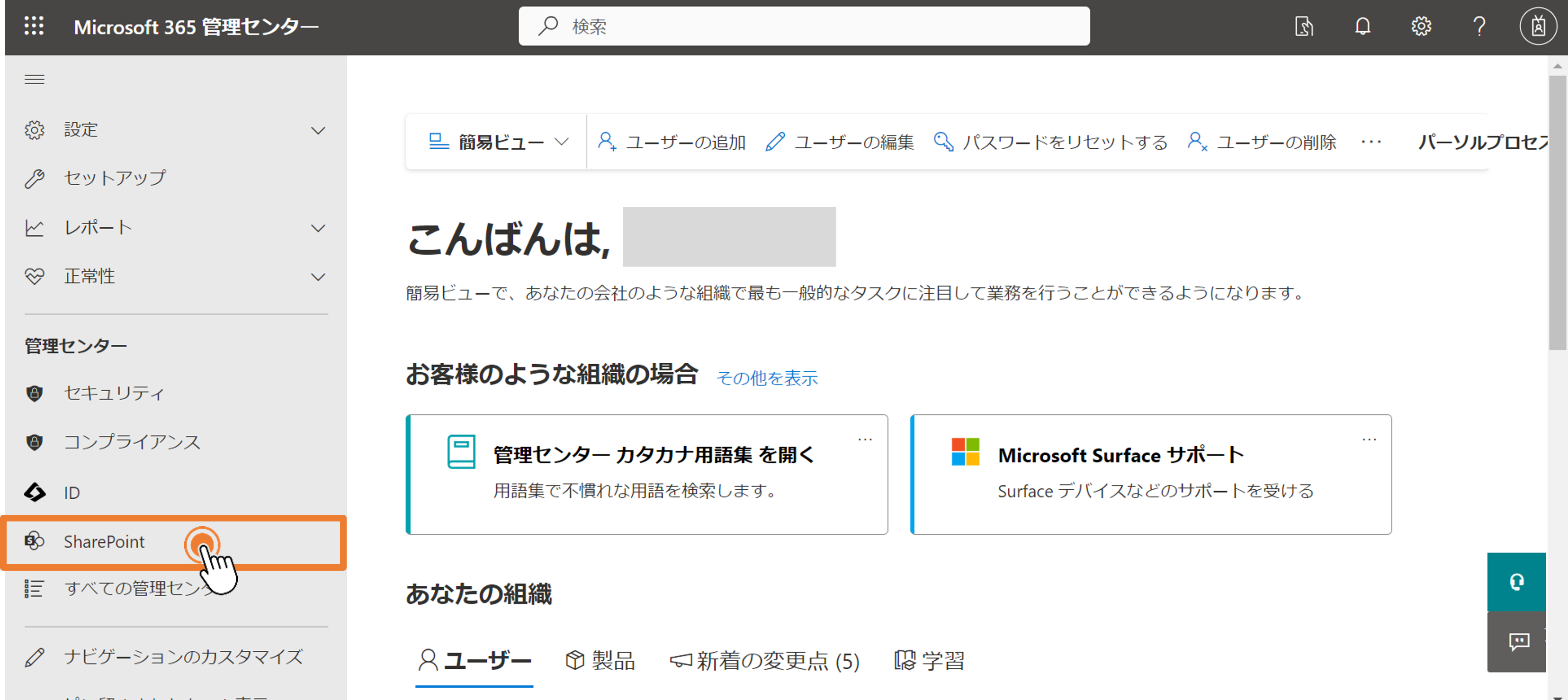Click the コンプライアンス shield icon

pyautogui.click(x=35, y=442)
